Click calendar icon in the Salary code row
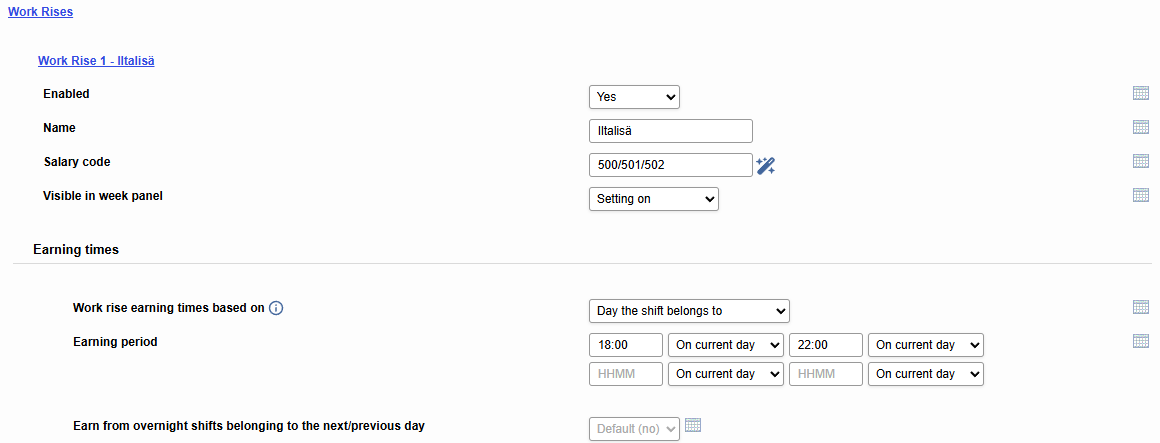The width and height of the screenshot is (1160, 443). pyautogui.click(x=1141, y=161)
